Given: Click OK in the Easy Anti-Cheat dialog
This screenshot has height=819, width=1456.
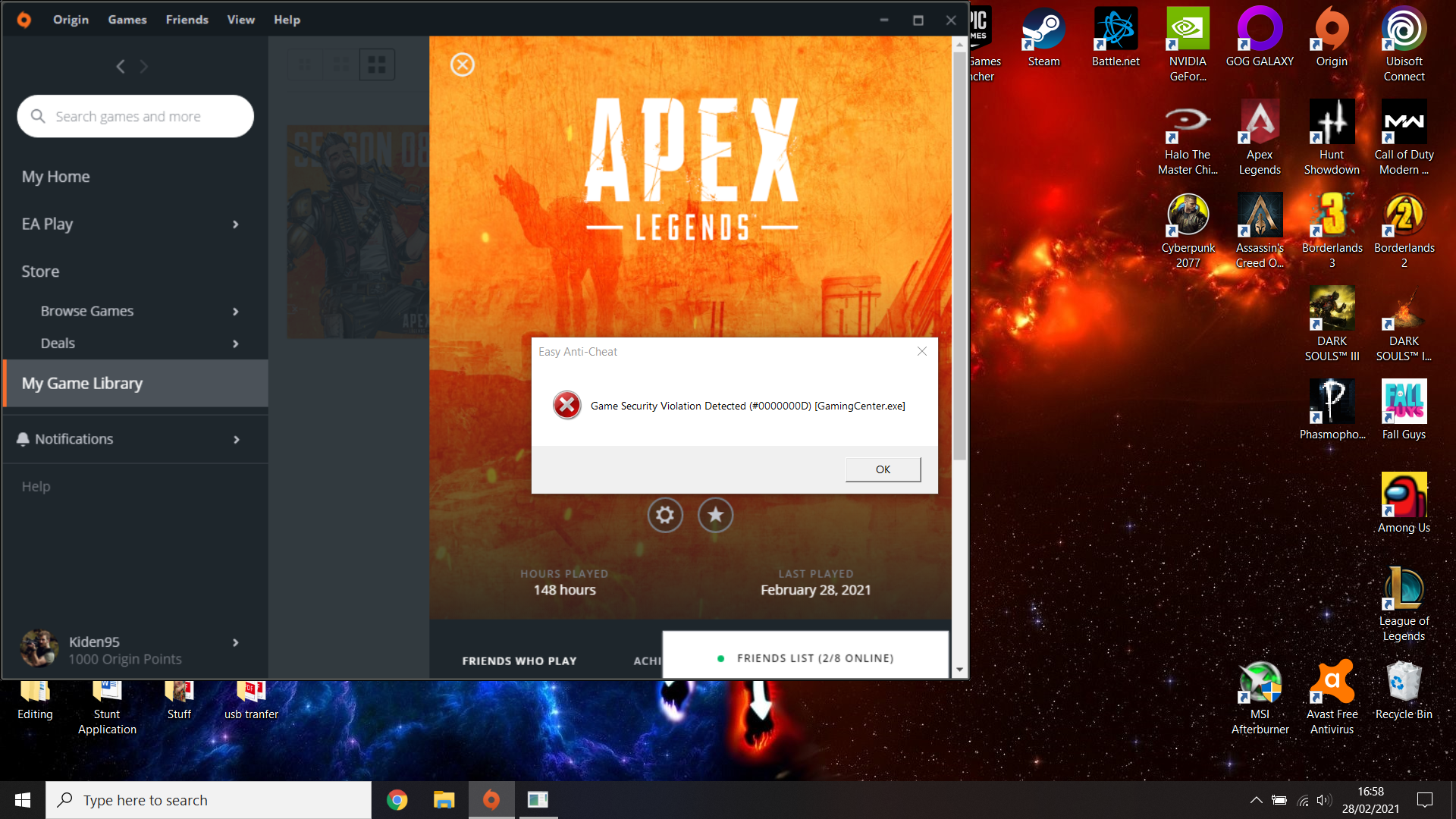Looking at the screenshot, I should tap(883, 469).
